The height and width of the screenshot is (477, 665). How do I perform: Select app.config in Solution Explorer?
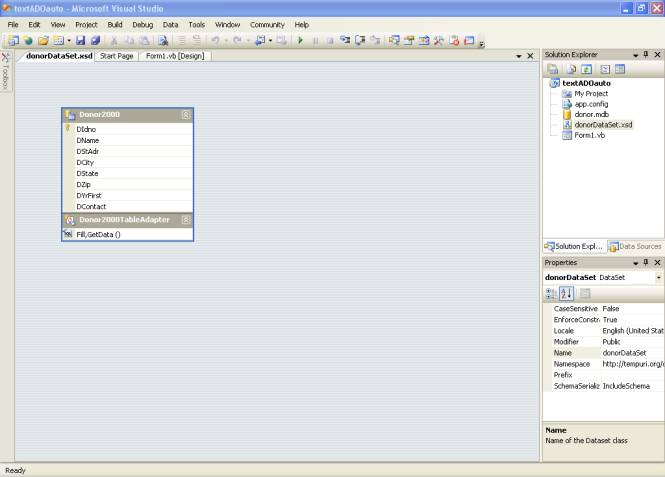tap(591, 104)
